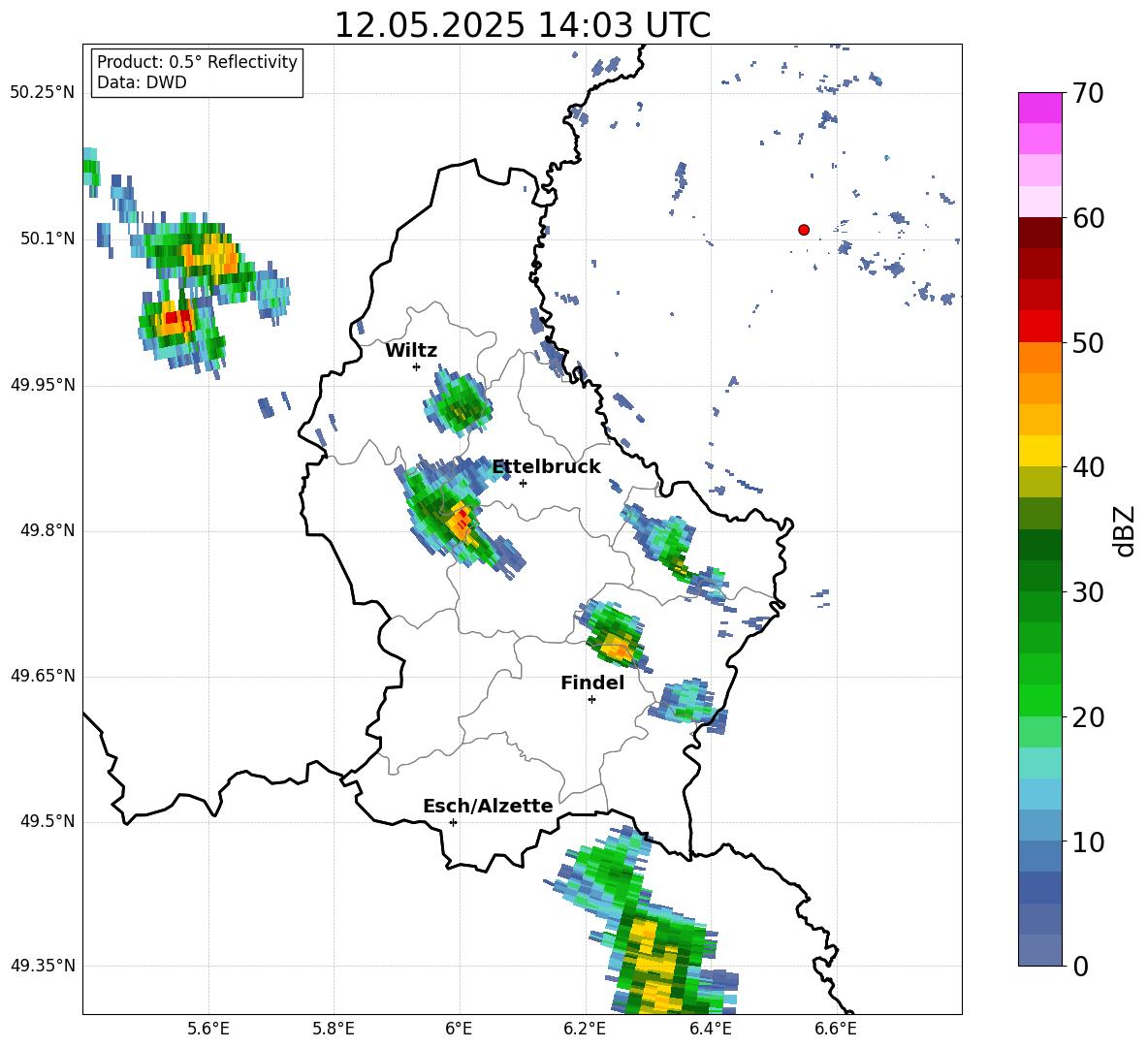The image size is (1148, 1048).
Task: Click the 49.65°N latitude label
Action: 43,676
